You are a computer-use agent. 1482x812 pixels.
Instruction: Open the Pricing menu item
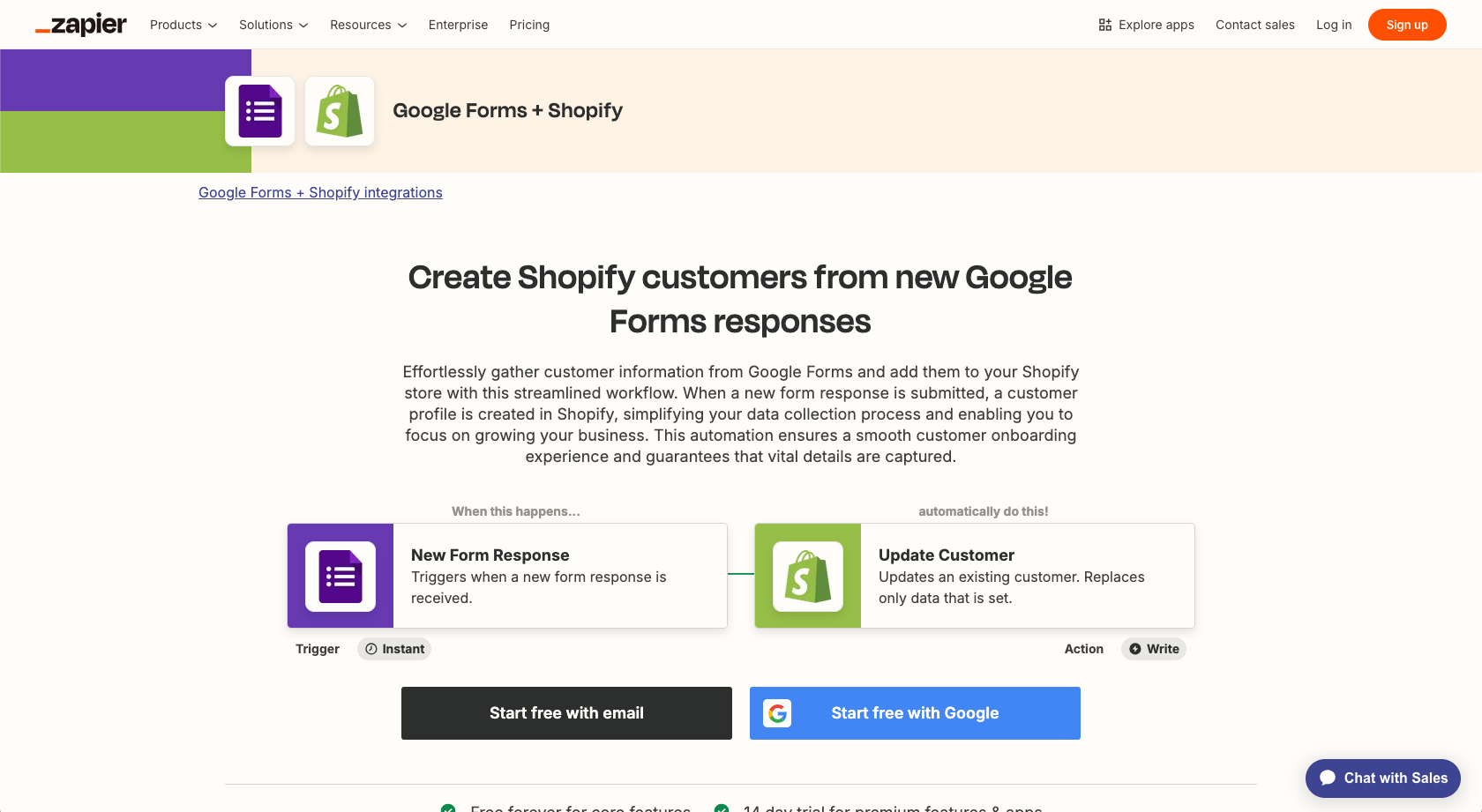(529, 25)
